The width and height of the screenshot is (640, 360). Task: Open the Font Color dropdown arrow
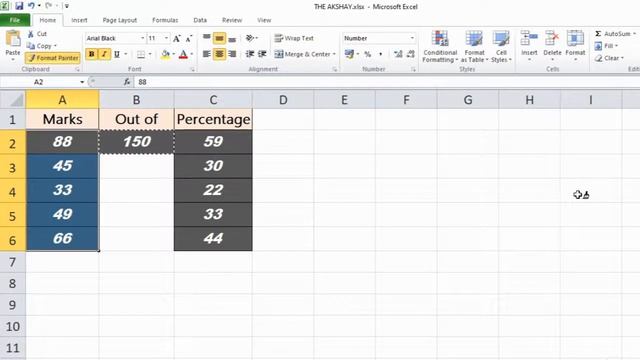[192, 54]
